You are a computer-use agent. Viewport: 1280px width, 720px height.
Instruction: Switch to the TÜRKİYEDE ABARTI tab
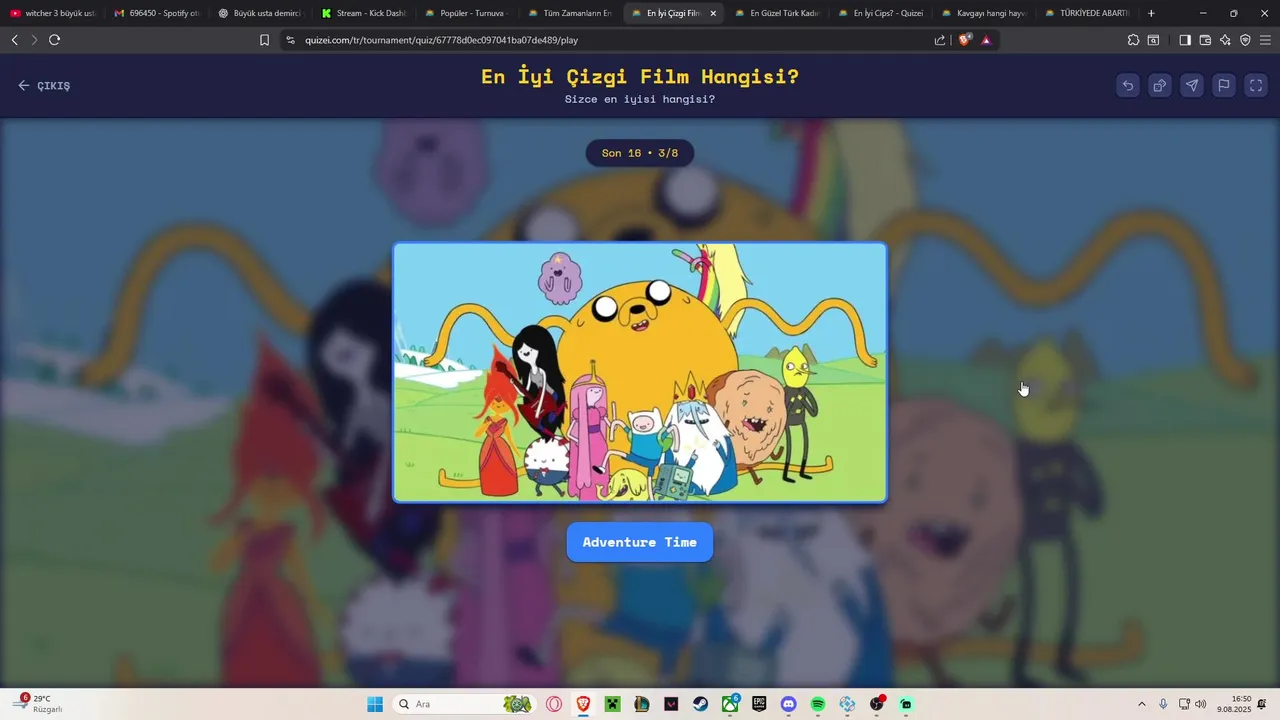1087,13
